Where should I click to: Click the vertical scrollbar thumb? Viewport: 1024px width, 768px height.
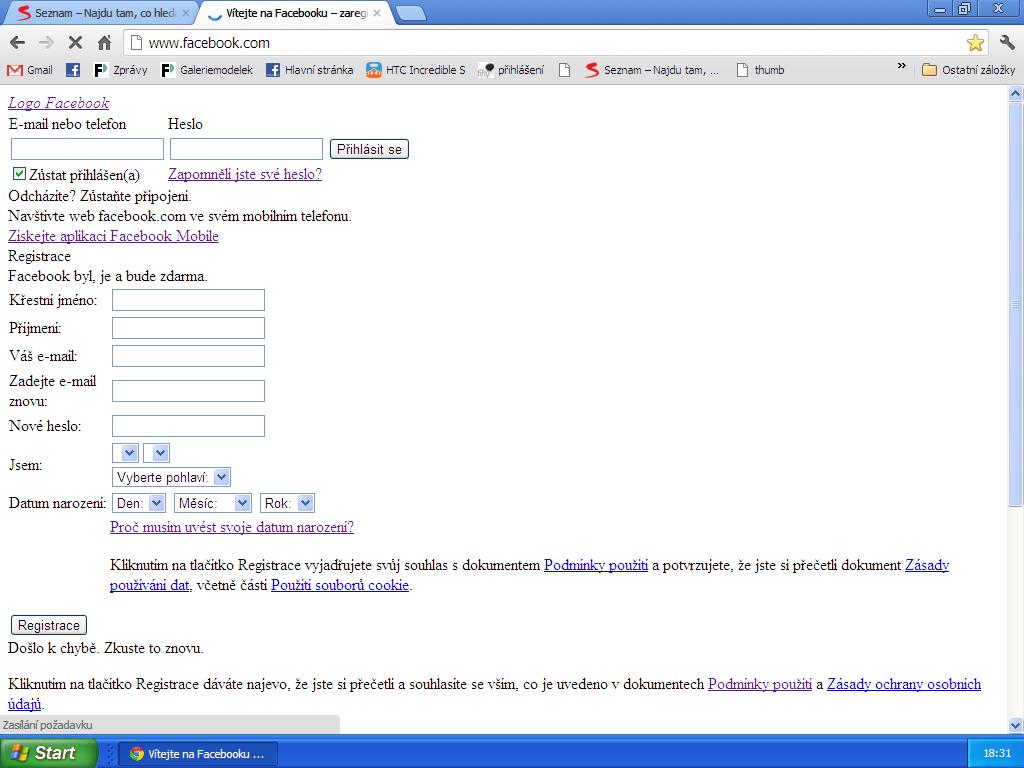1016,304
